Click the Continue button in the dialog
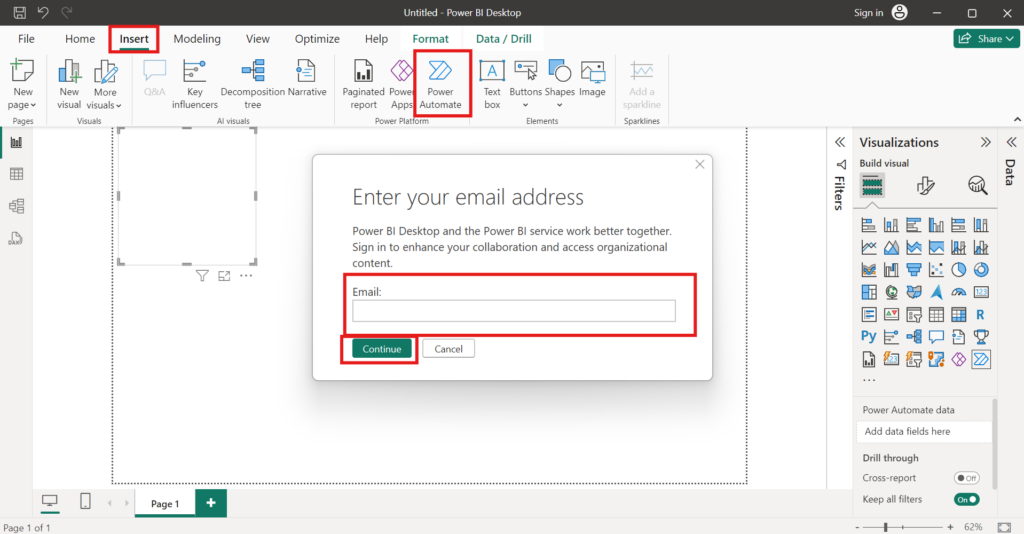1024x534 pixels. pos(381,349)
